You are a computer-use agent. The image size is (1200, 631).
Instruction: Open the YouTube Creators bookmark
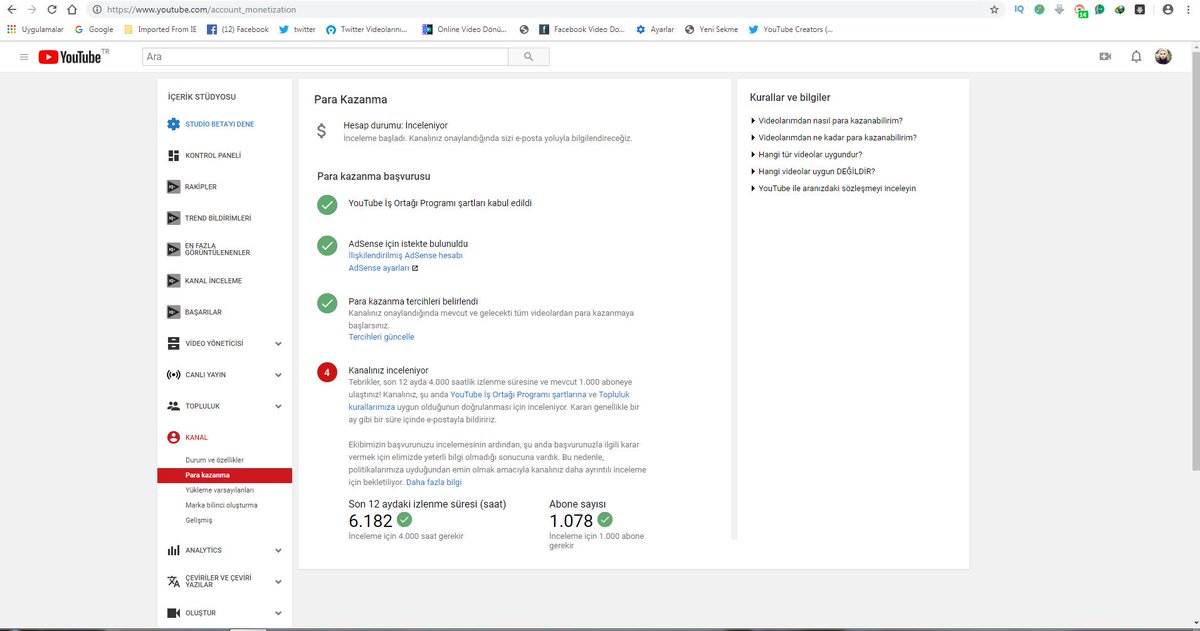click(x=790, y=29)
